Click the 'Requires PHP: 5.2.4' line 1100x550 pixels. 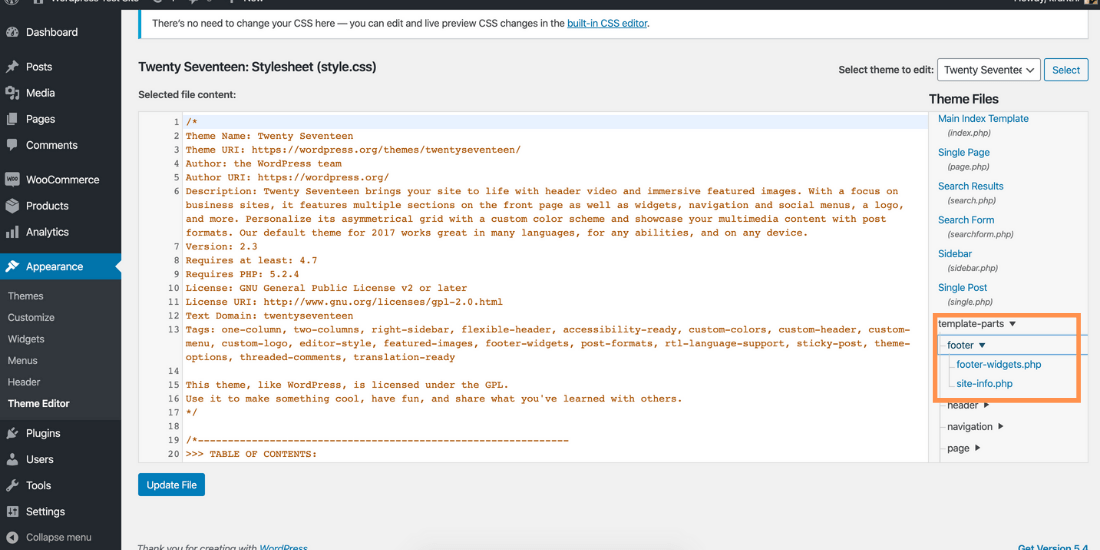tap(243, 274)
